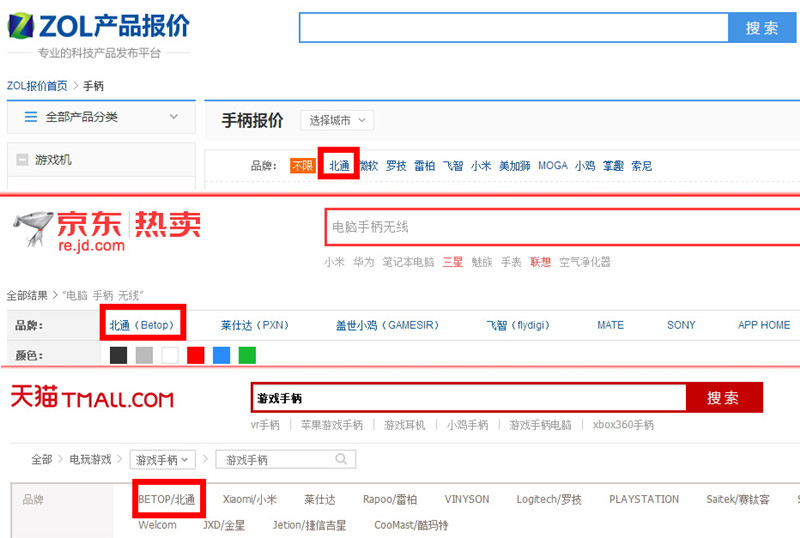Click Tmall suggestion 苹果游戏手柄
Screen dimensions: 800x538
click(x=332, y=425)
